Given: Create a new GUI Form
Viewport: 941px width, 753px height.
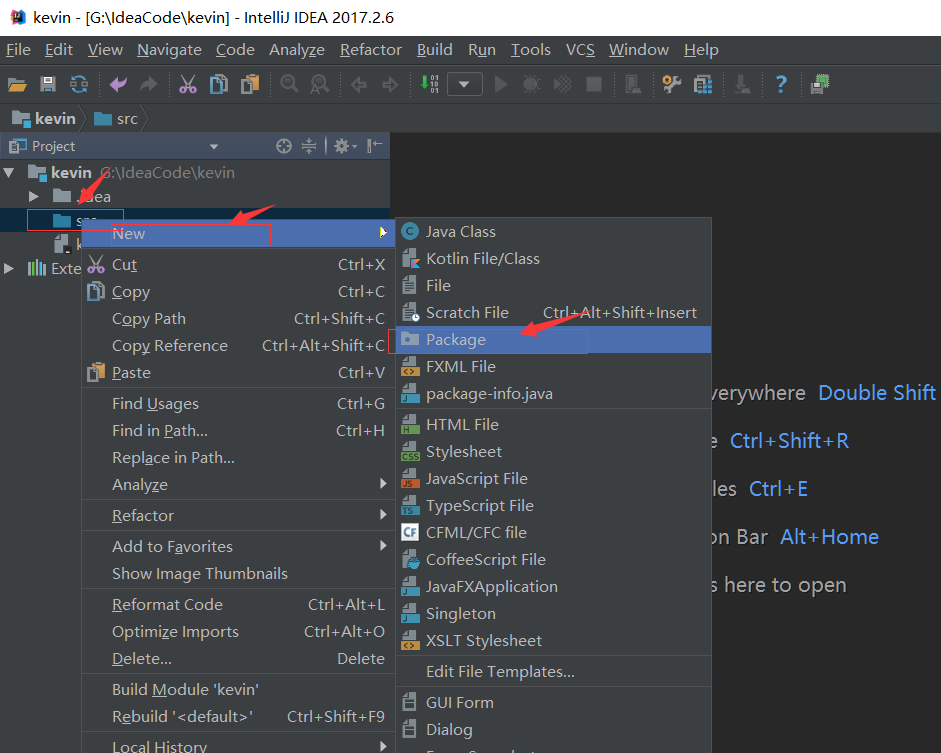Looking at the screenshot, I should [x=553, y=703].
